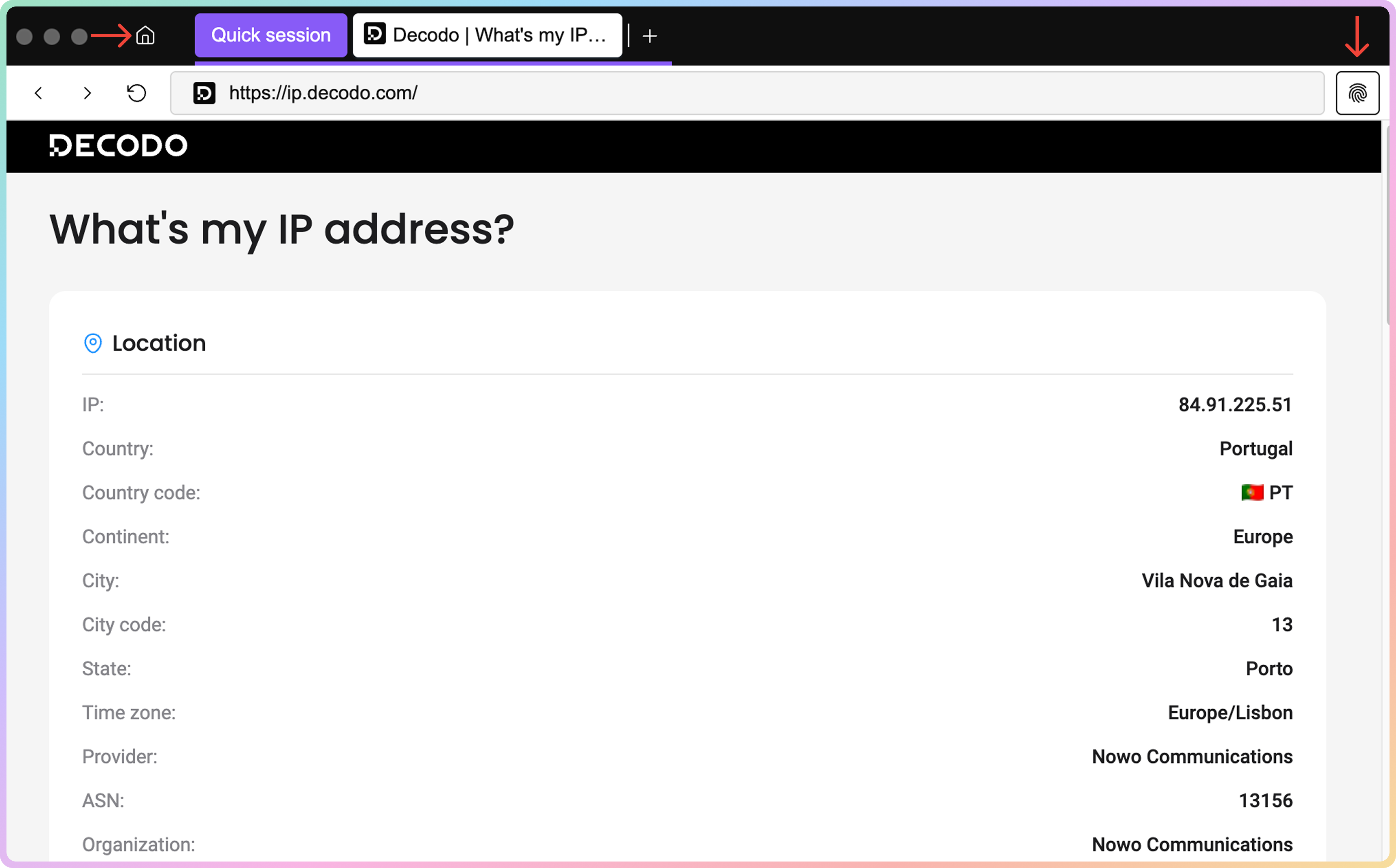Viewport: 1396px width, 868px height.
Task: Click the State value Porto
Action: [x=1269, y=669]
